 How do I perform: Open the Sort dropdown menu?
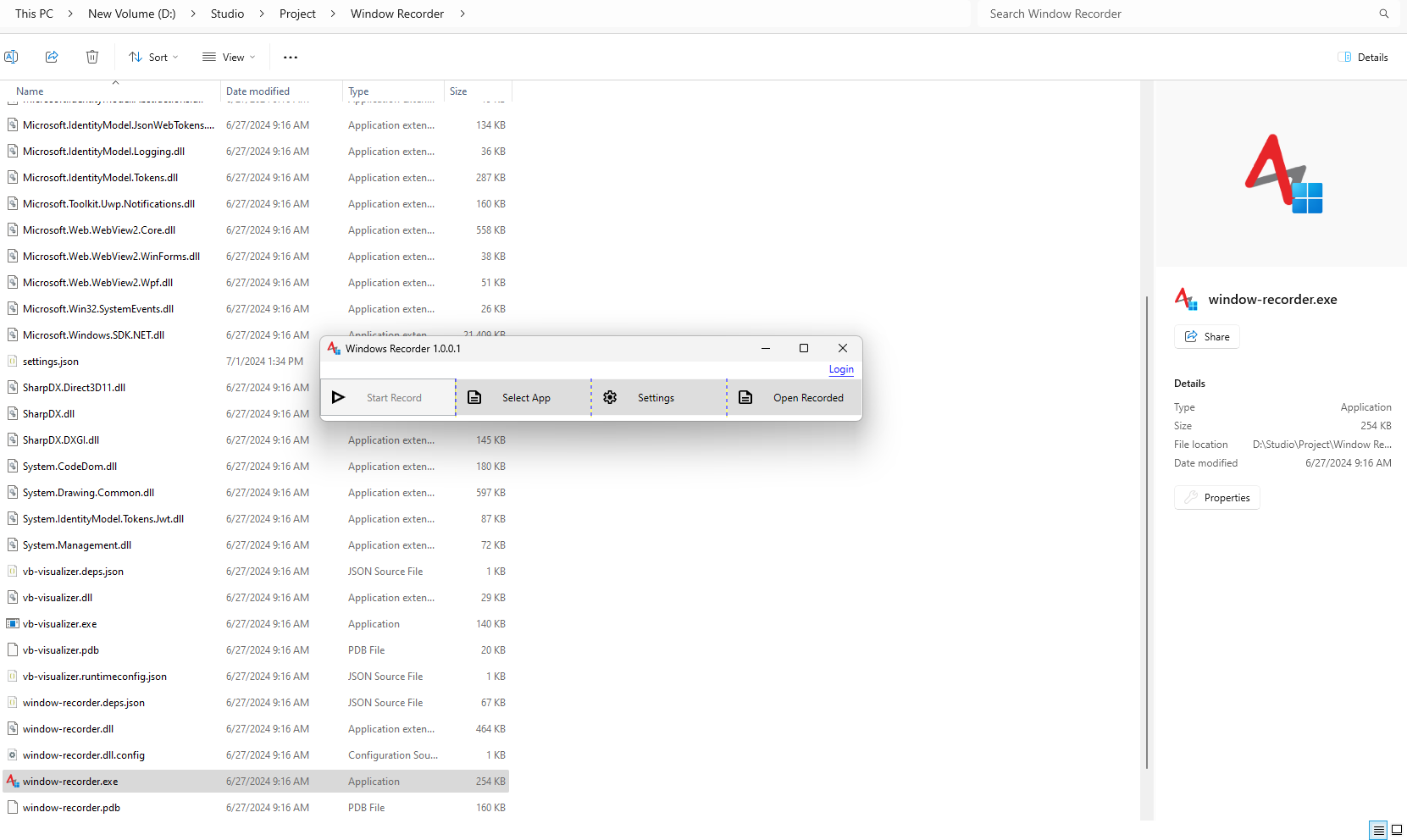tap(153, 57)
